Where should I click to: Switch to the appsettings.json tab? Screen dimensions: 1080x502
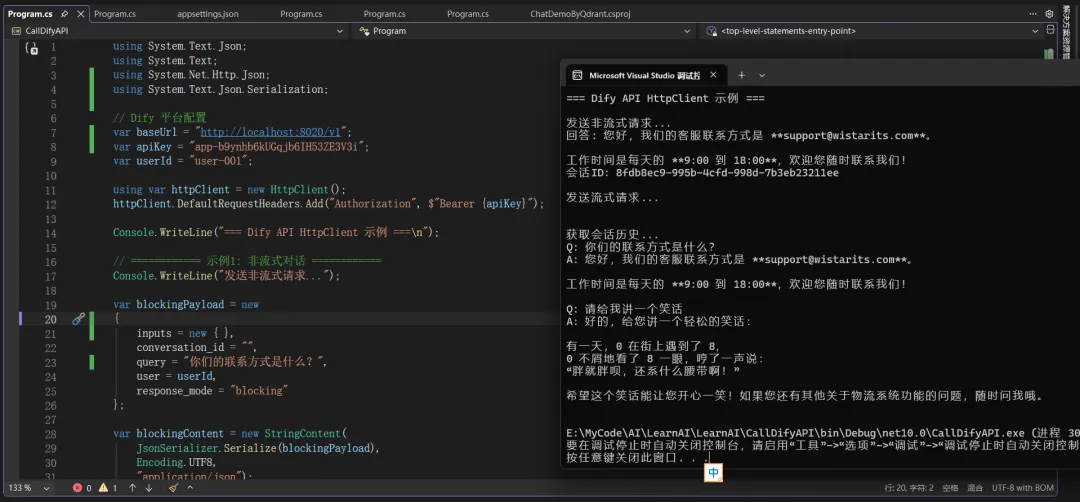click(x=207, y=14)
